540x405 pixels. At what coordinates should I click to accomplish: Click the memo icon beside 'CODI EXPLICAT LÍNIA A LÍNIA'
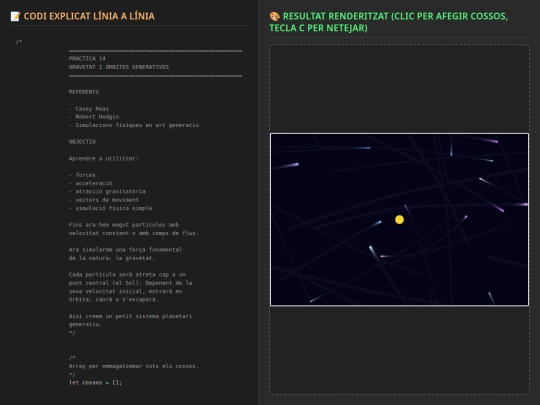(x=15, y=16)
